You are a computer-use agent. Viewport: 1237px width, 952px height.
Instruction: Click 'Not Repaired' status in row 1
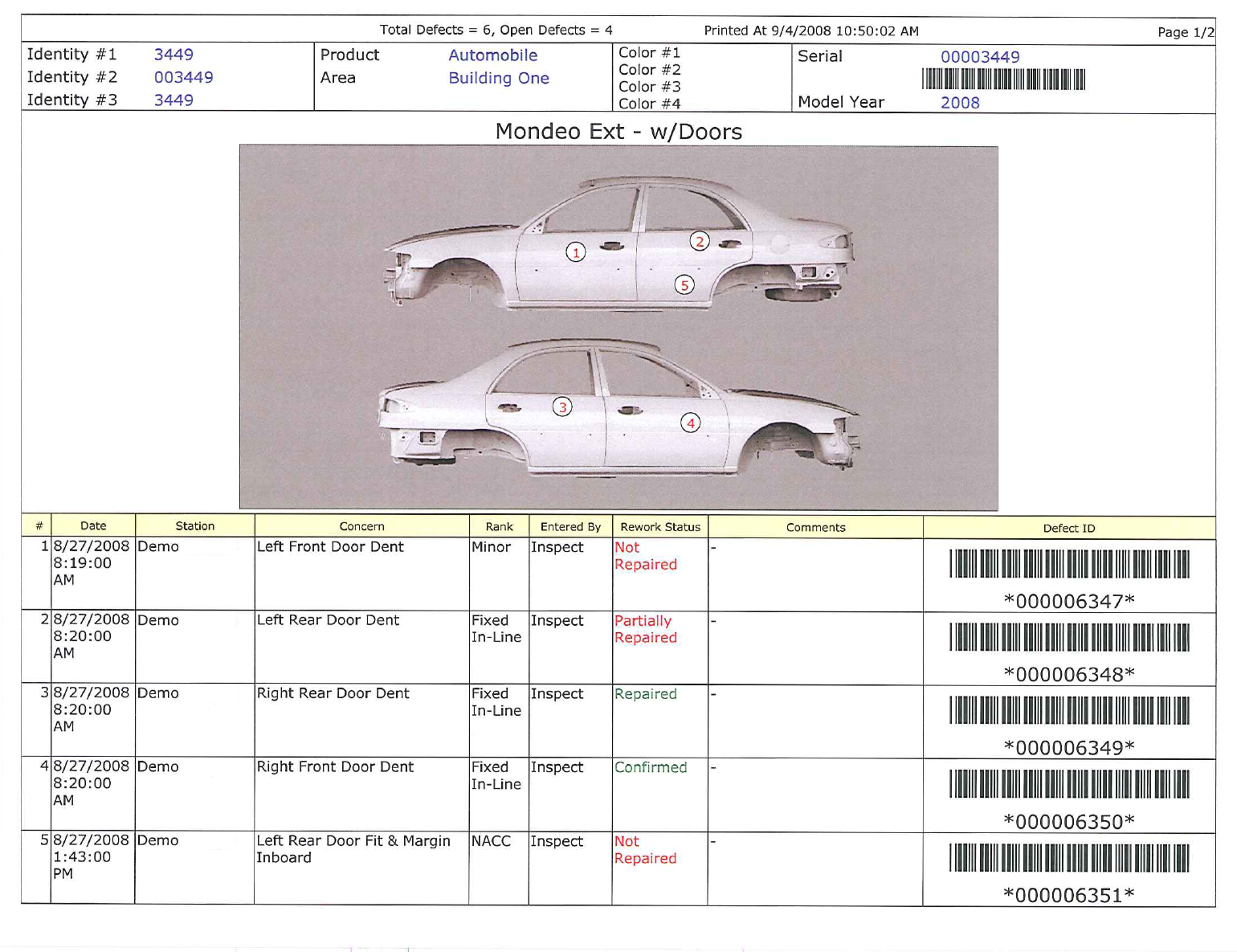point(646,556)
